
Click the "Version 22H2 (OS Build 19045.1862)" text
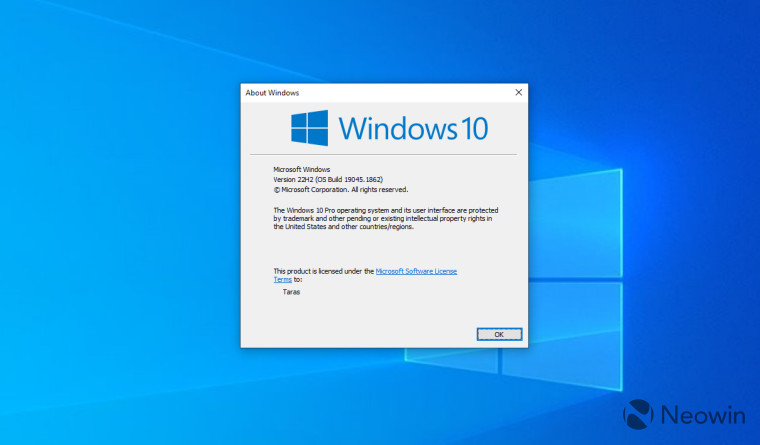coord(328,179)
